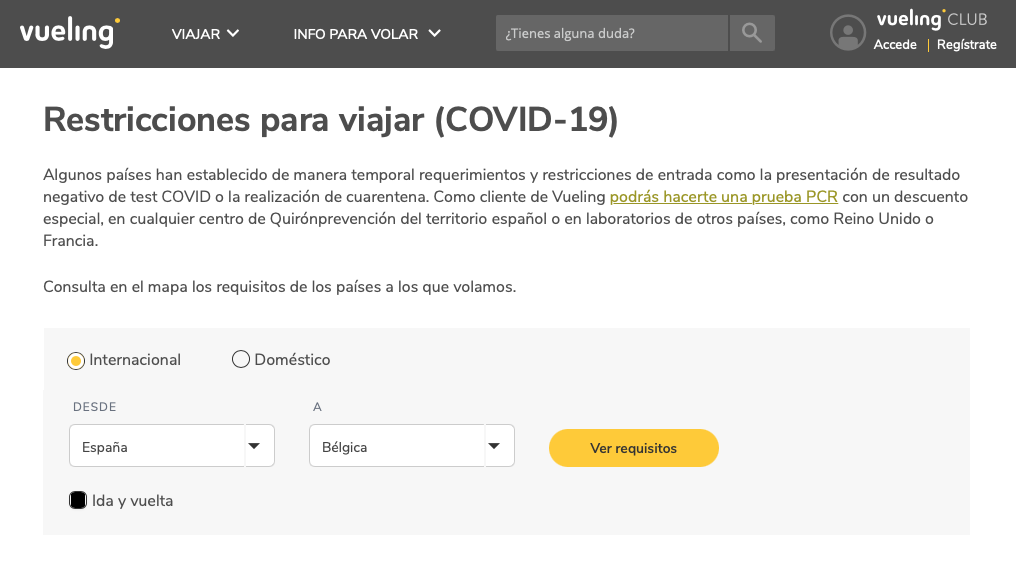Click the magnifying glass search icon
The height and width of the screenshot is (565, 1016).
click(x=752, y=33)
